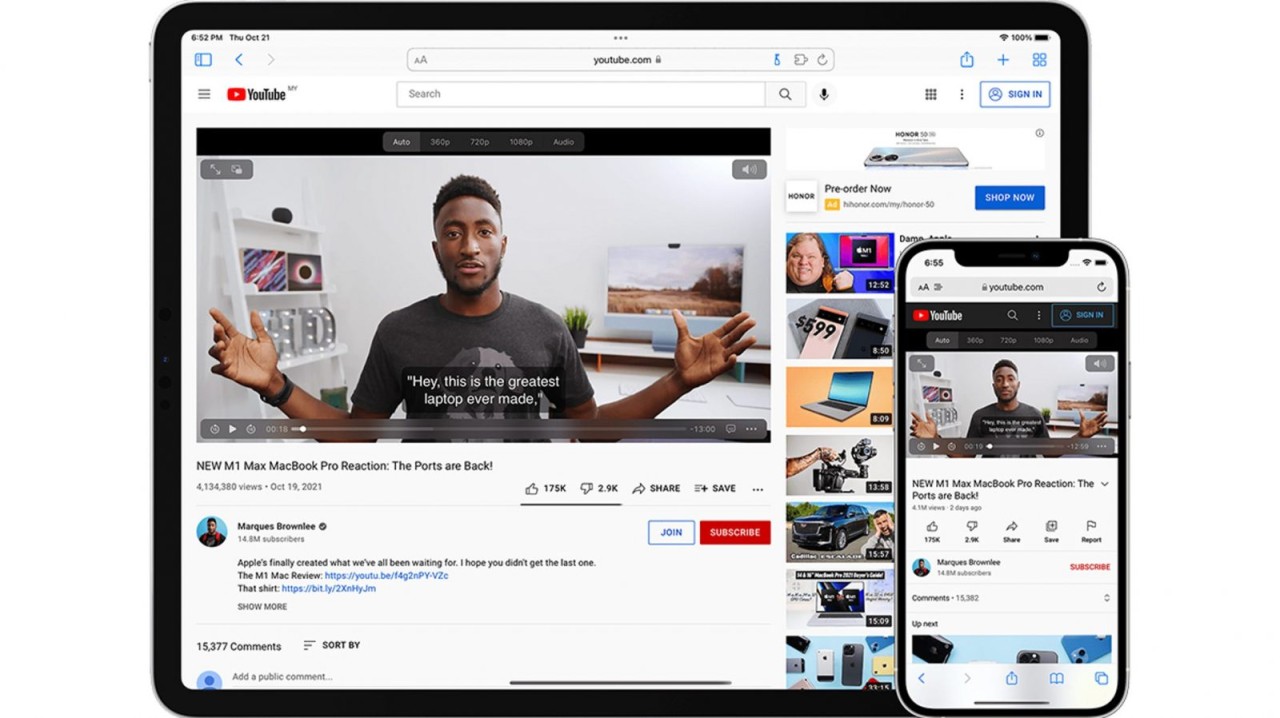Screen dimensions: 1280x718
Task: Expand the description with SHOW MORE
Action: click(x=262, y=607)
